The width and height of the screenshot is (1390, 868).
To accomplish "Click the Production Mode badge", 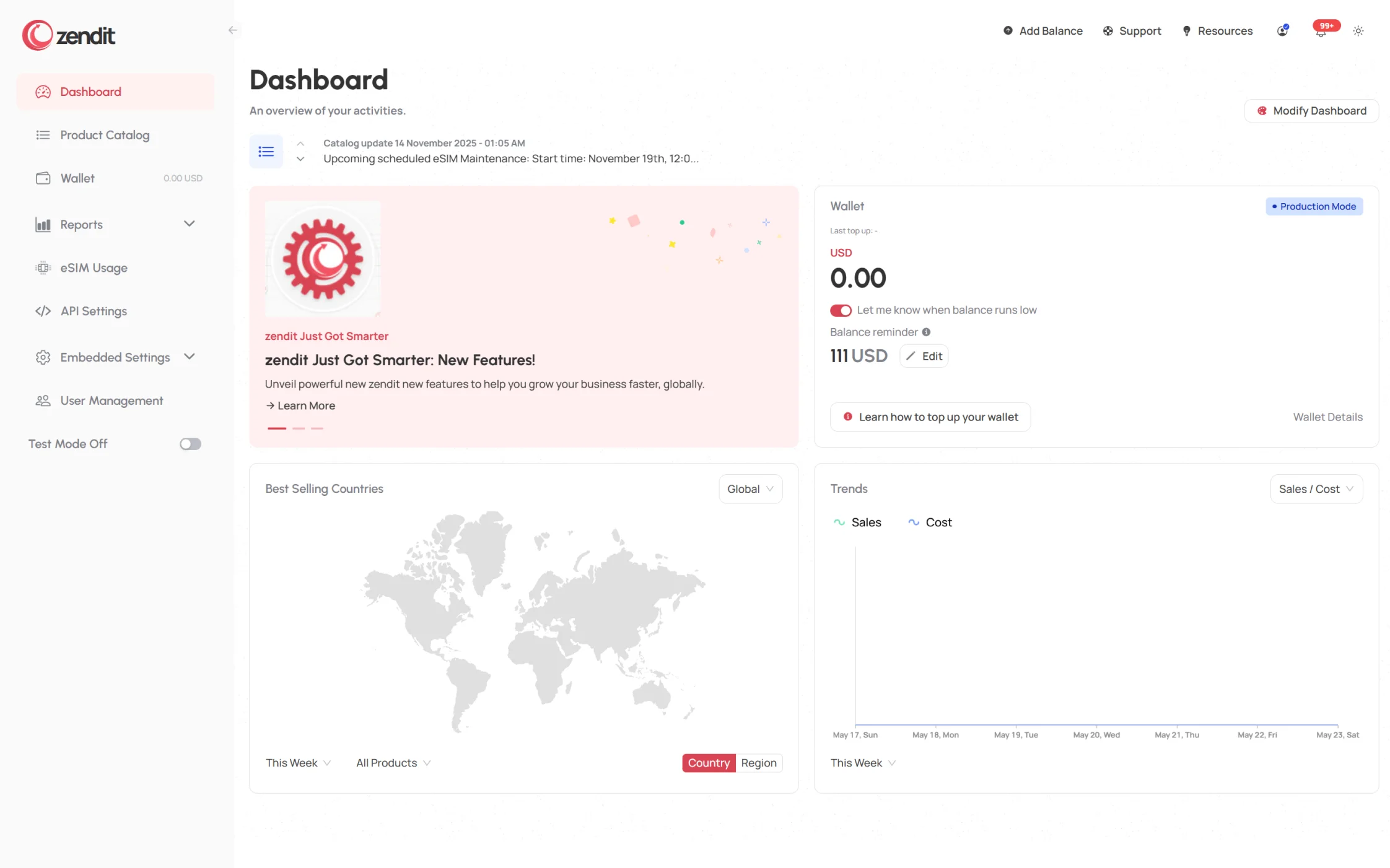I will click(x=1314, y=206).
